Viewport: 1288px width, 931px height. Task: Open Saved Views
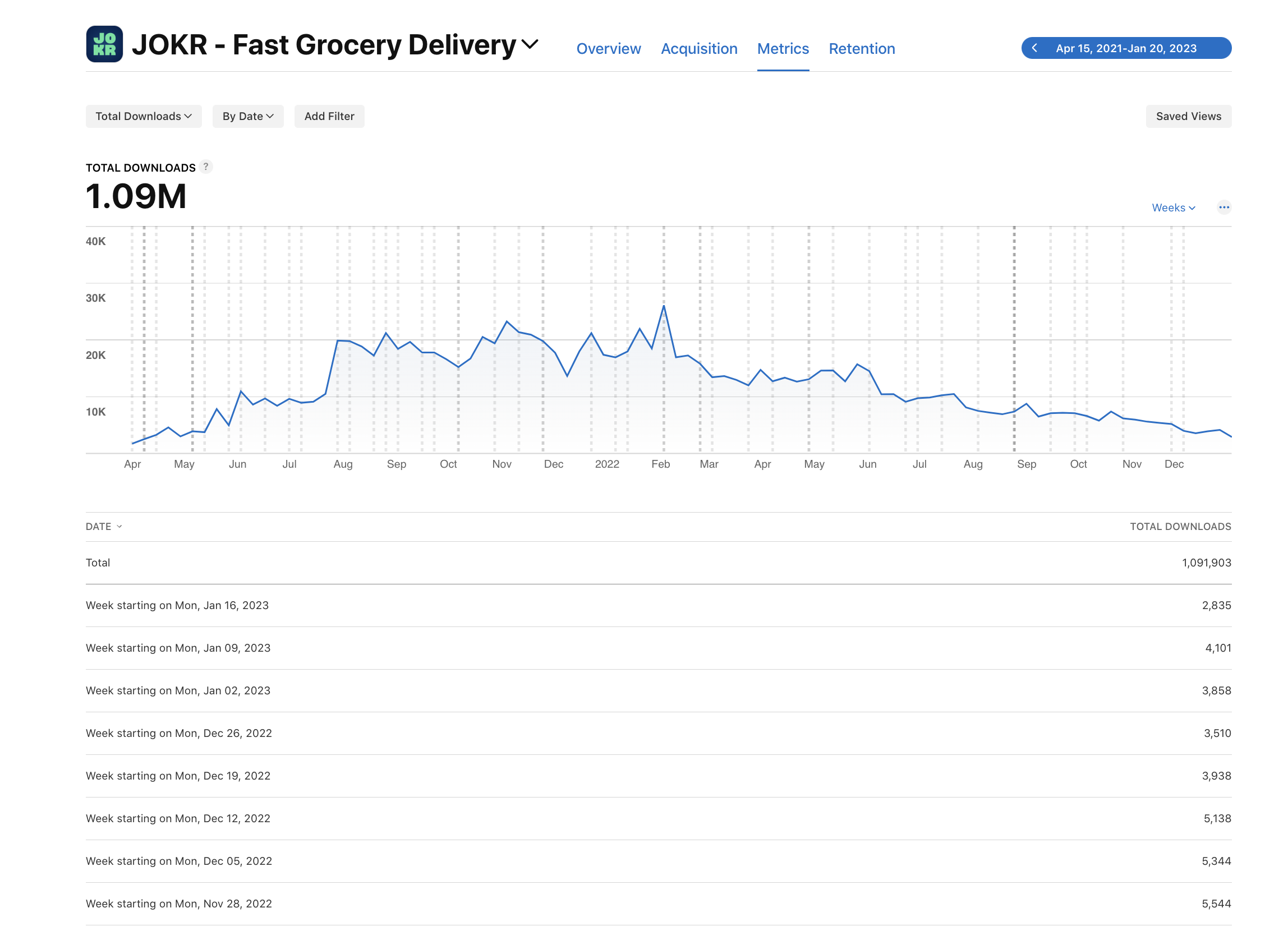(x=1188, y=117)
